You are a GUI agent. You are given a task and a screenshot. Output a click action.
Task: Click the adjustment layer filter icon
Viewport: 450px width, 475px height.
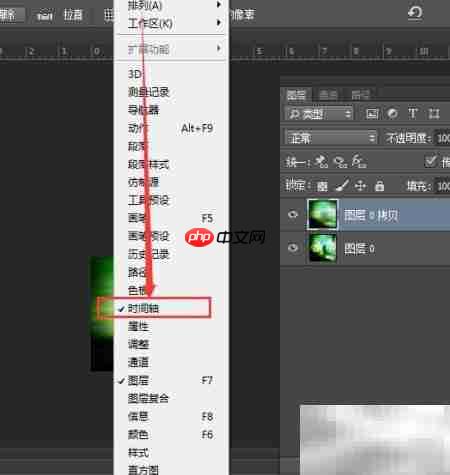tap(392, 114)
